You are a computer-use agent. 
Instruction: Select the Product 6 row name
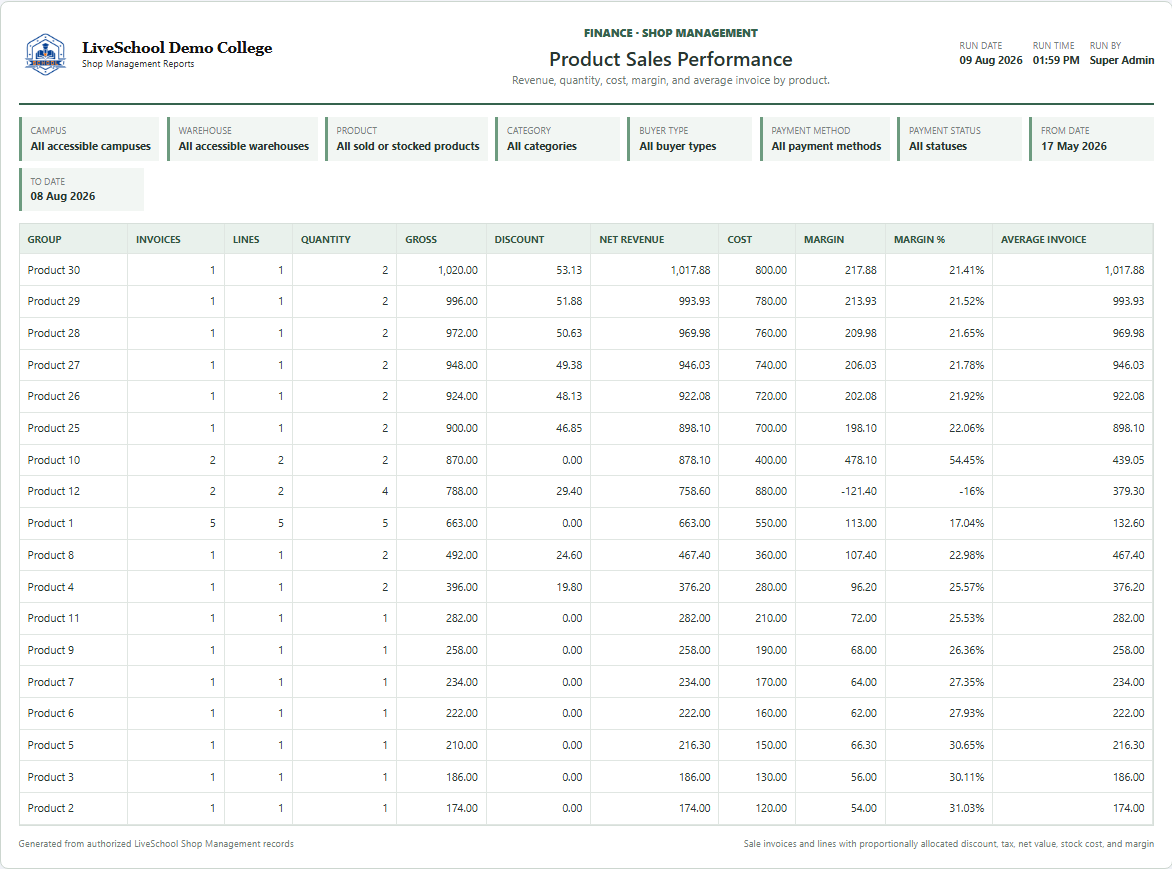(x=51, y=713)
